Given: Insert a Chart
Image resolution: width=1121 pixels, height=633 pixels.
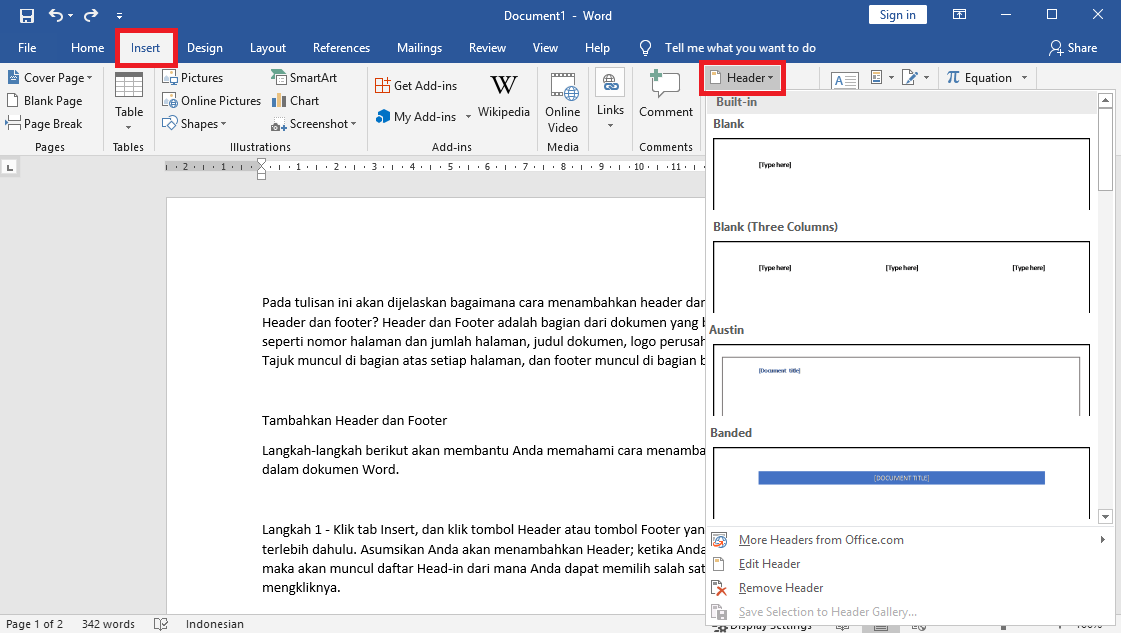Looking at the screenshot, I should pyautogui.click(x=295, y=101).
